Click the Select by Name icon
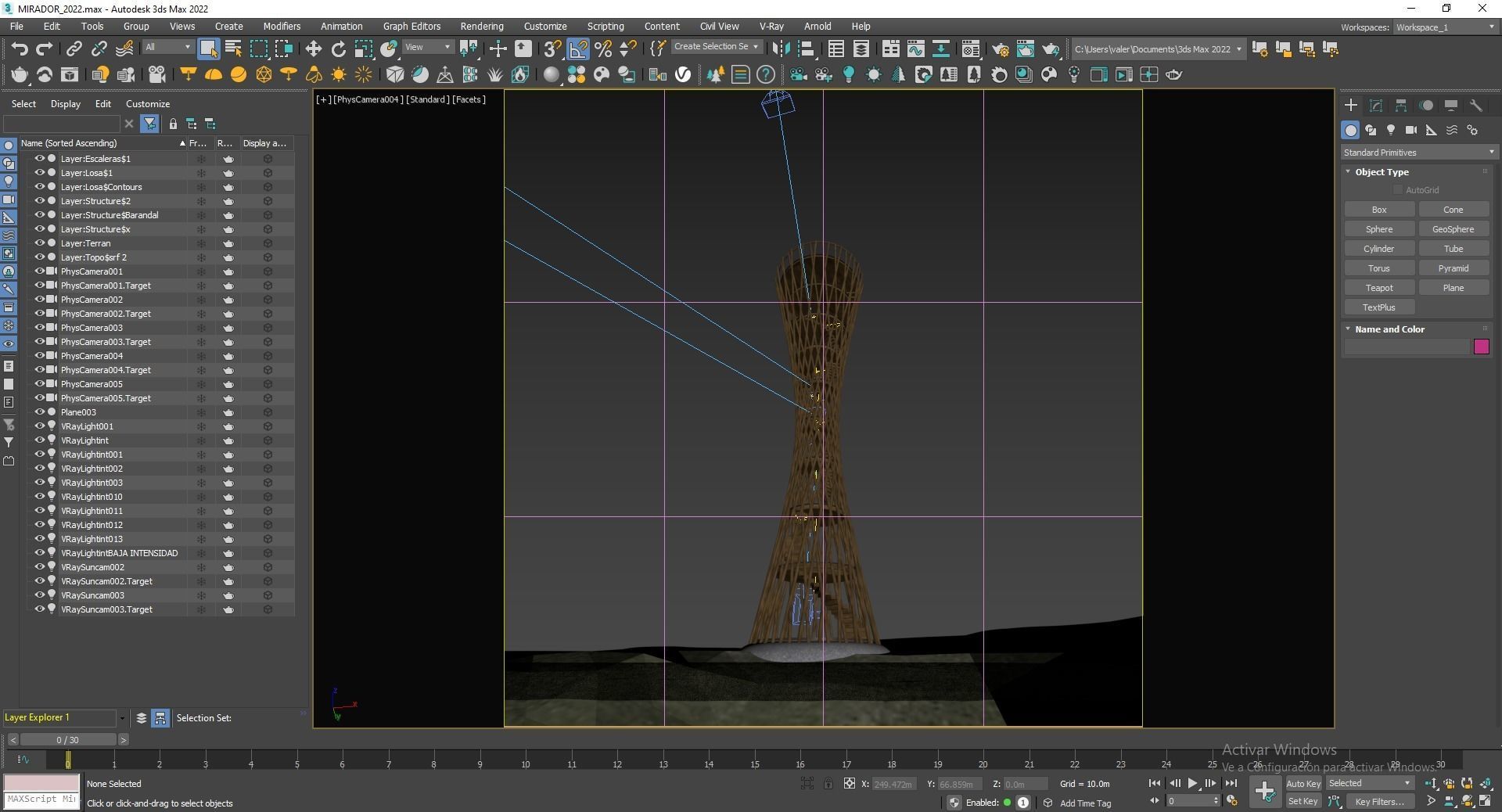This screenshot has width=1502, height=812. 233,49
